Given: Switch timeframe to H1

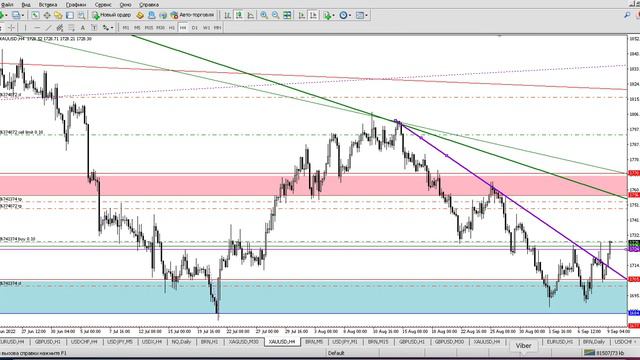Looking at the screenshot, I should point(171,28).
